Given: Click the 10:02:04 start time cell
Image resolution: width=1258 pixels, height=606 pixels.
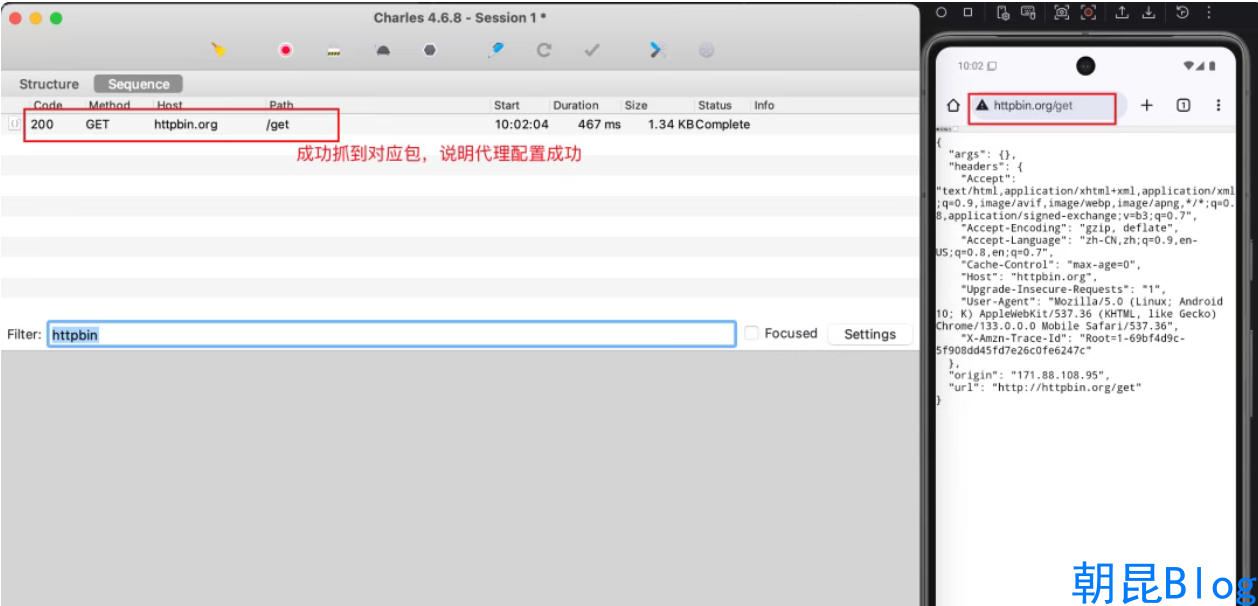Looking at the screenshot, I should click(x=522, y=125).
